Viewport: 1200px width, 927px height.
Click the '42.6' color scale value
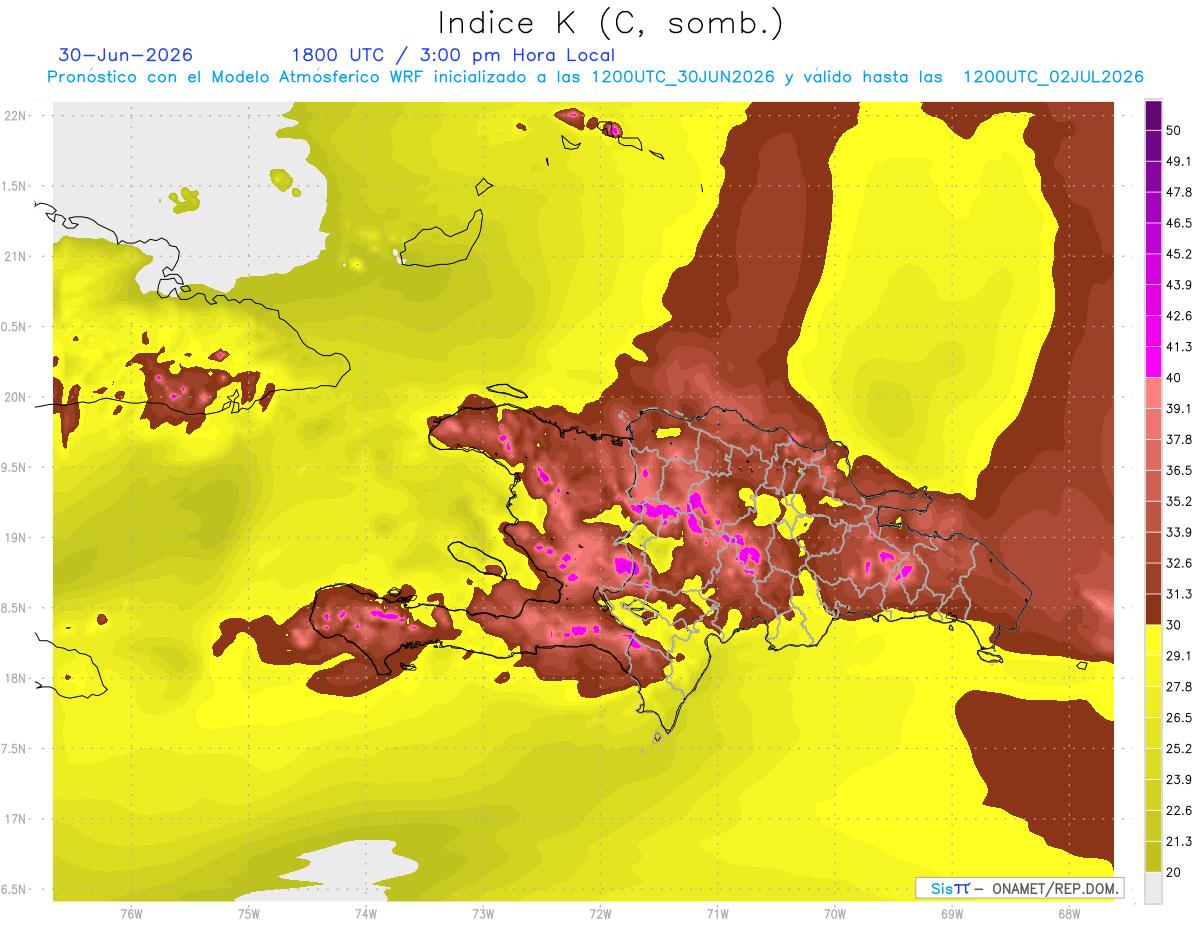click(x=1179, y=316)
